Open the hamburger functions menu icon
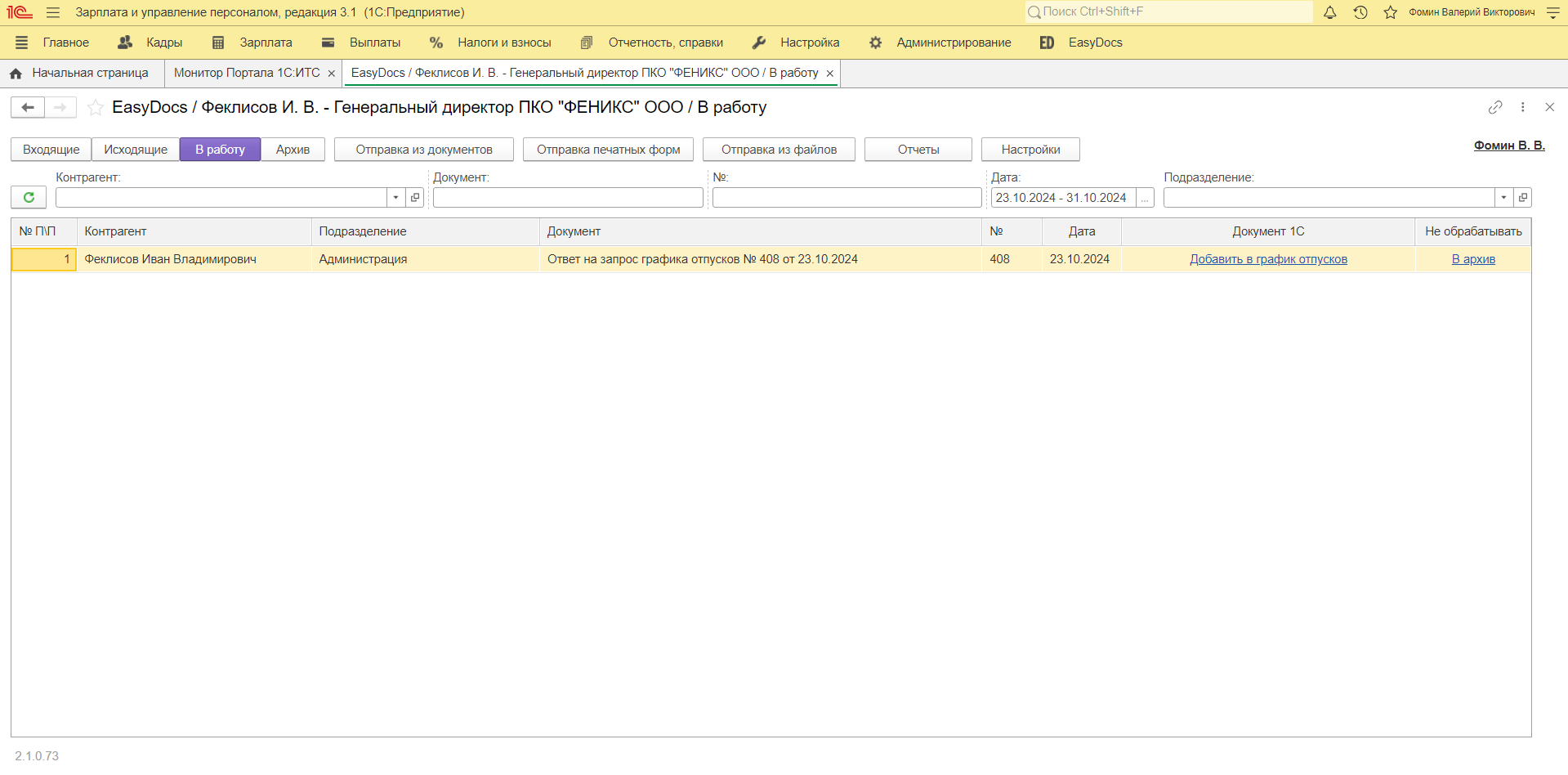 pos(53,12)
